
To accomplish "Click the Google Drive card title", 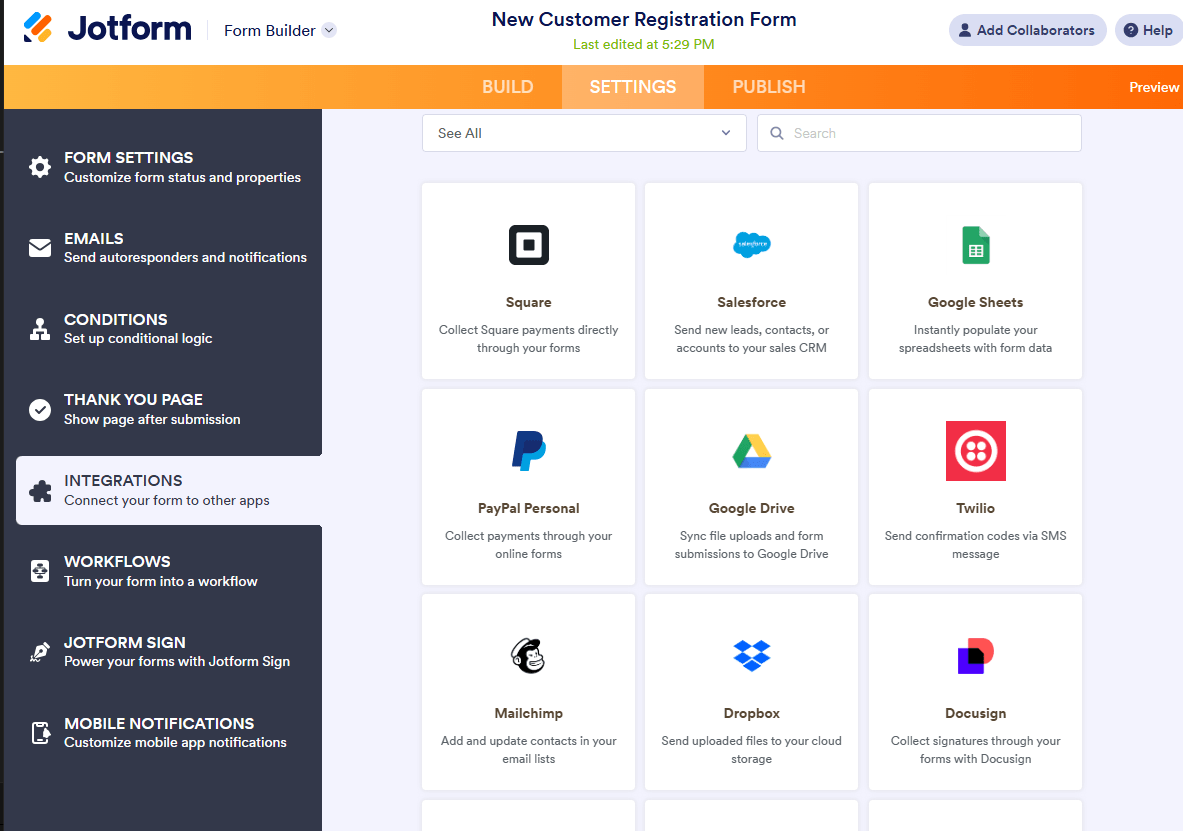I will click(x=751, y=509).
